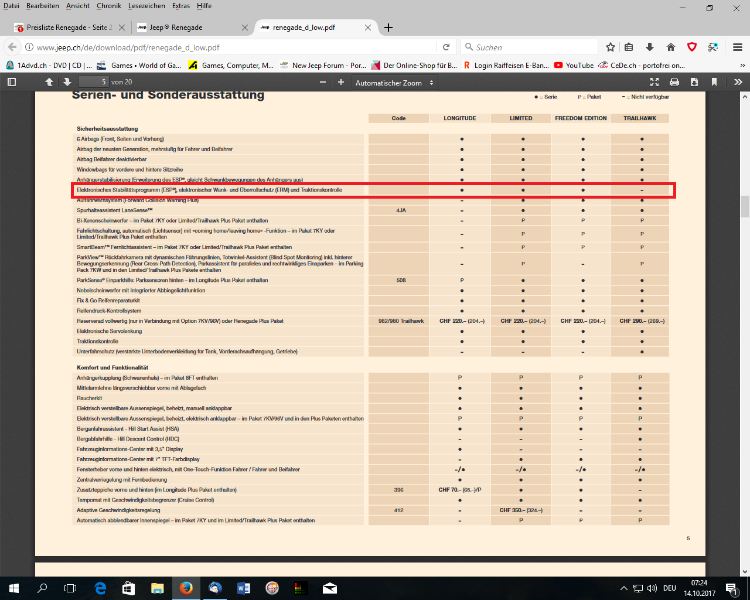750x600 pixels.
Task: Go to next PDF page
Action: (x=67, y=81)
